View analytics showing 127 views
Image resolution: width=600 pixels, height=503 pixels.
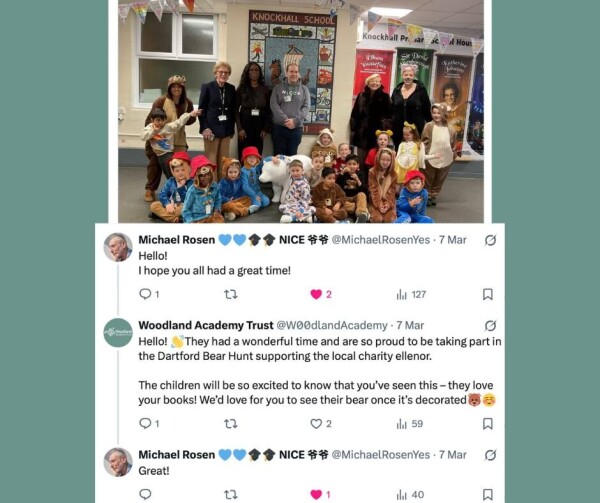[x=411, y=295]
